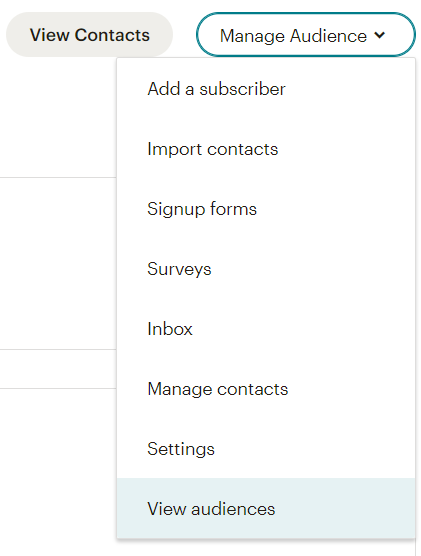421x556 pixels.
Task: Open Inbox from Manage Audience menu
Action: (x=266, y=329)
